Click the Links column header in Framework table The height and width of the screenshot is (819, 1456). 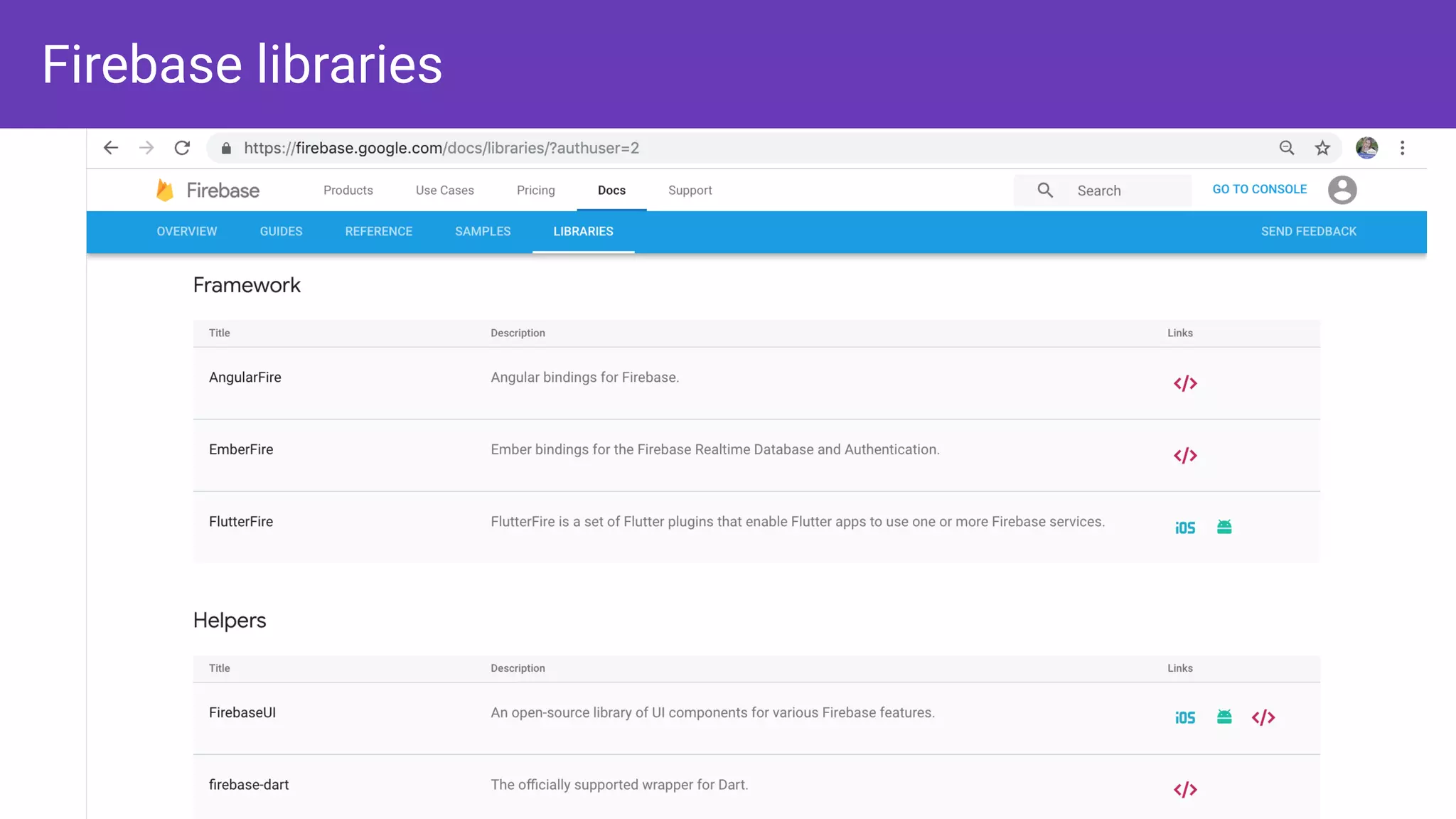click(1180, 333)
